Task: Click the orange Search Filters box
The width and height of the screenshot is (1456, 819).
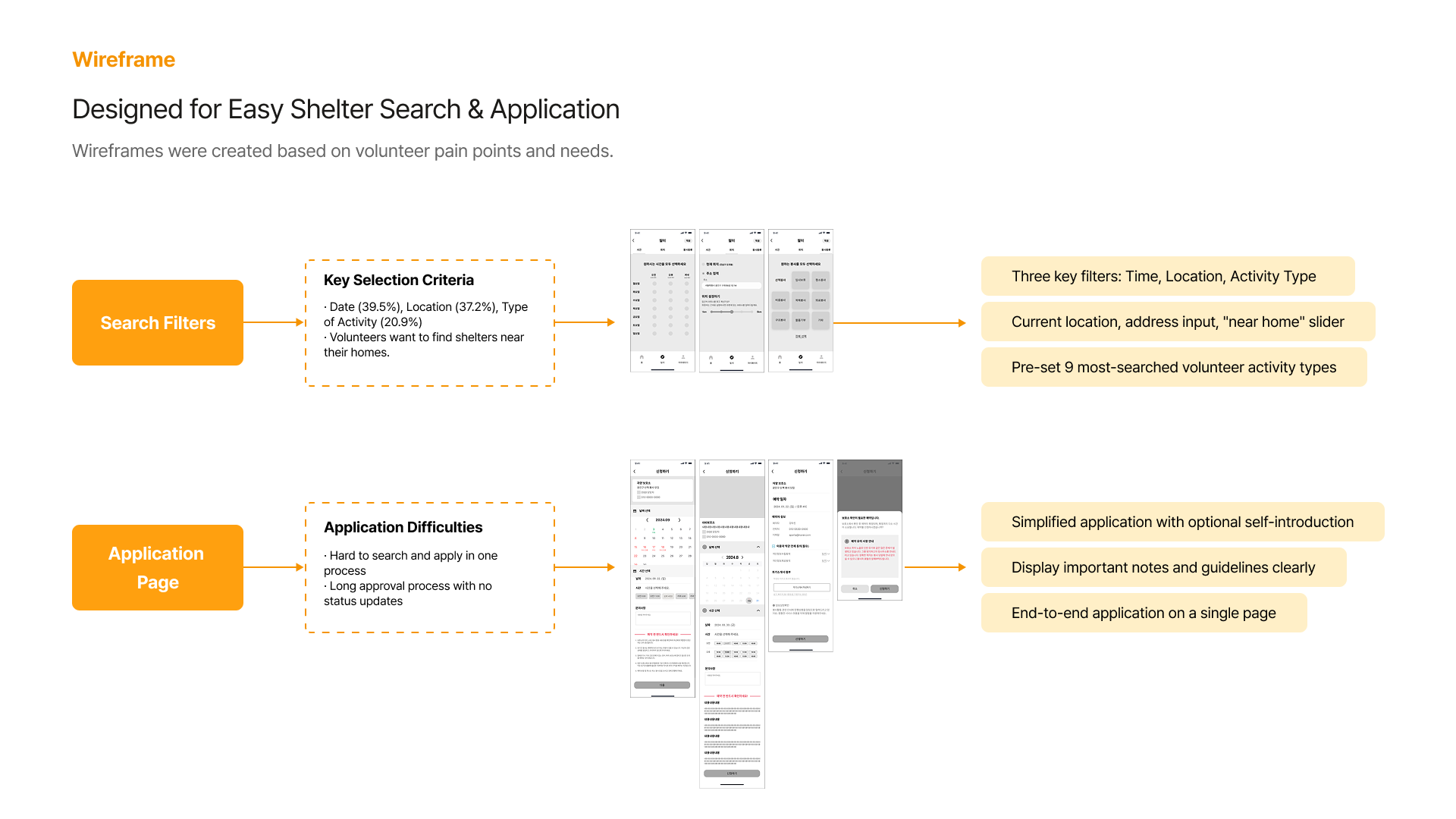Action: point(158,323)
